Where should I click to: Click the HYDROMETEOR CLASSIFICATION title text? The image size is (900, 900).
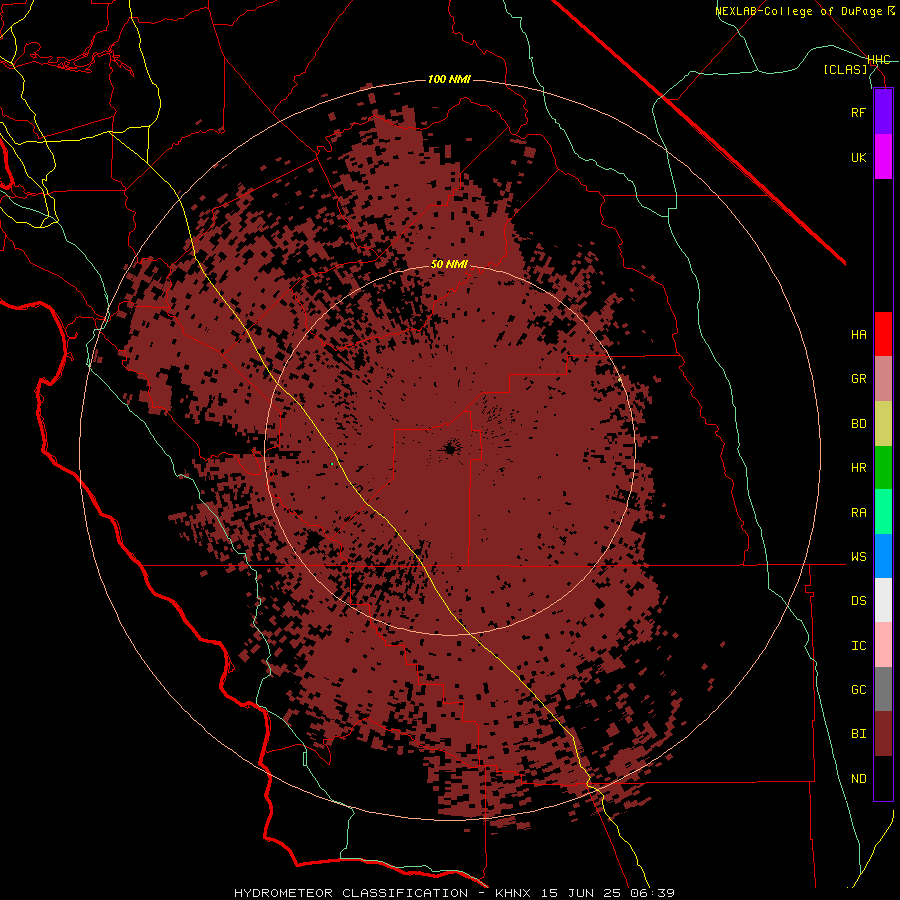tap(351, 893)
